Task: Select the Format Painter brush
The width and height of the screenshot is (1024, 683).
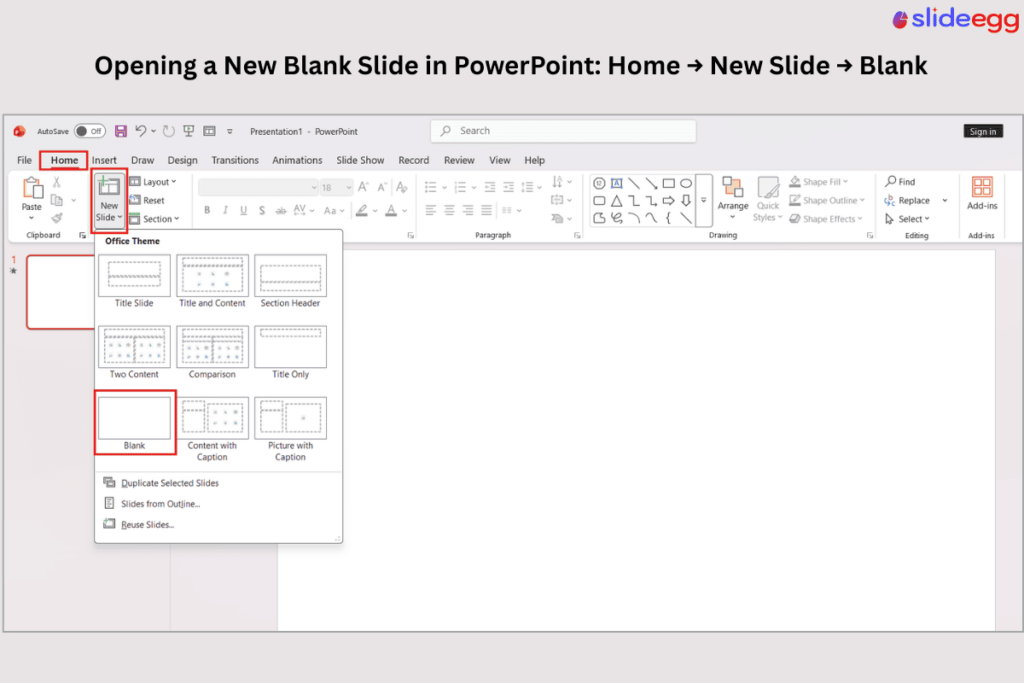Action: 57,218
